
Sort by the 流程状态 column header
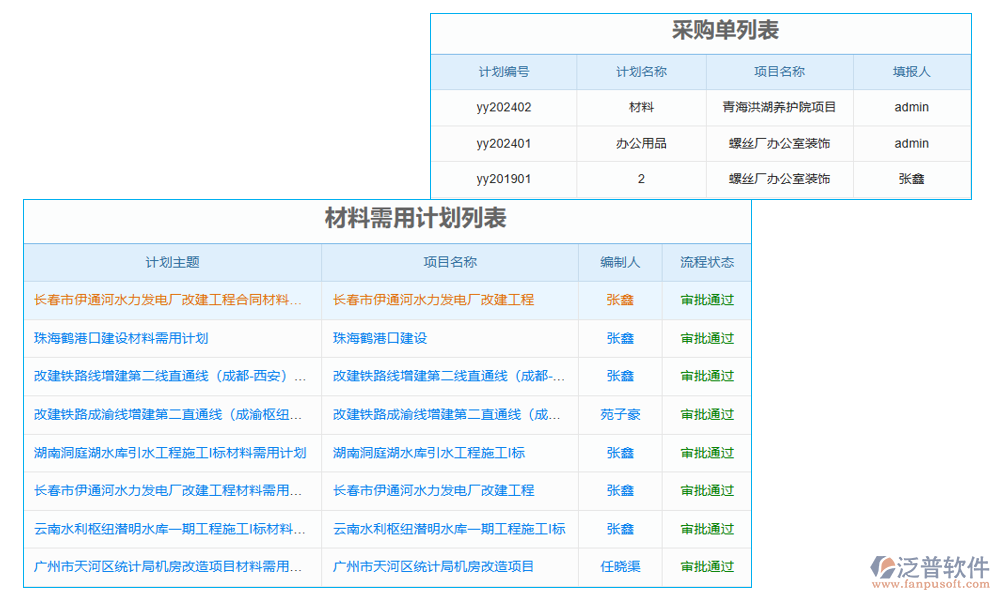pos(706,262)
